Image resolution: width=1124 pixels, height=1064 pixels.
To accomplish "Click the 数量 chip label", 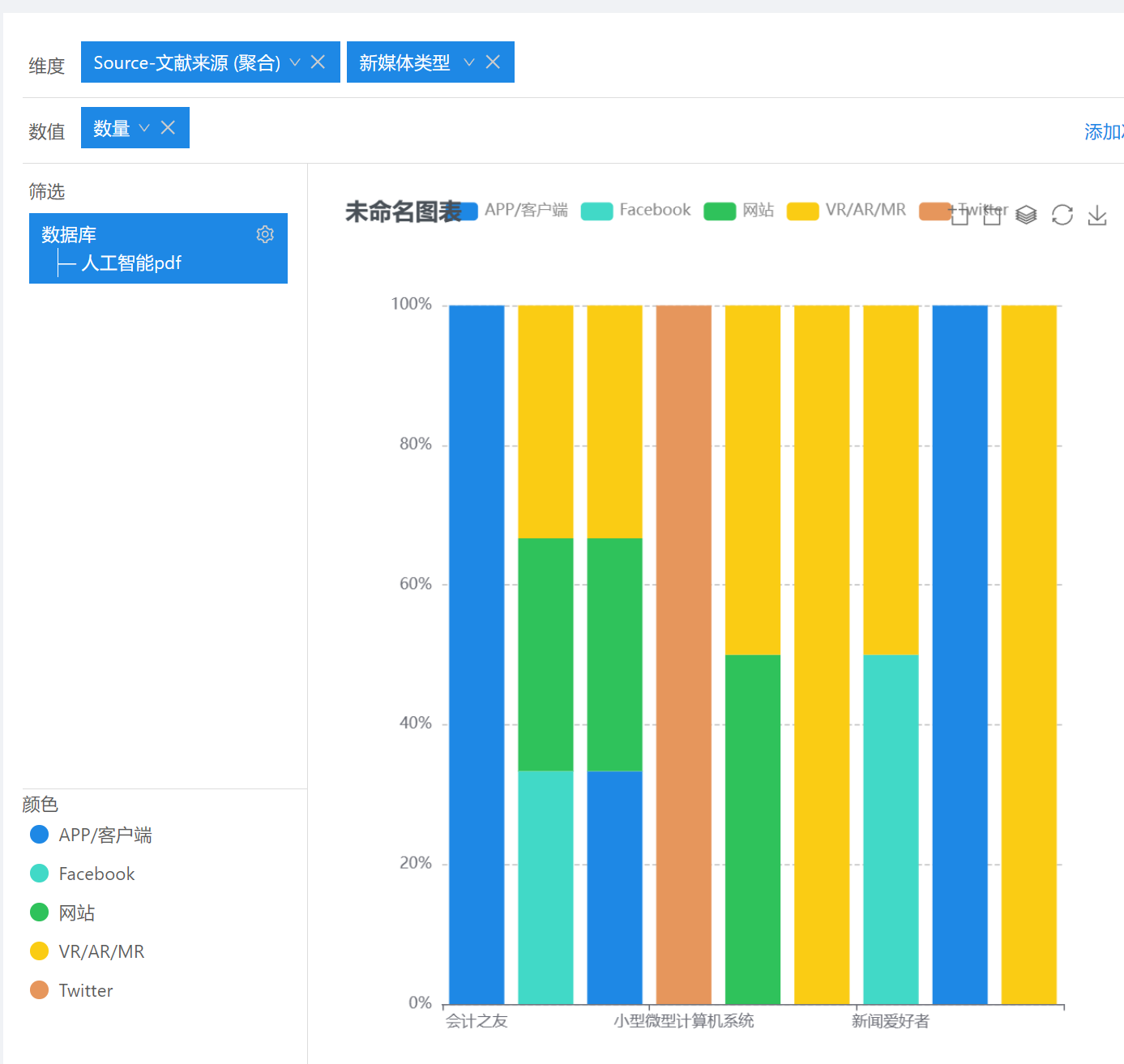I will [x=112, y=128].
